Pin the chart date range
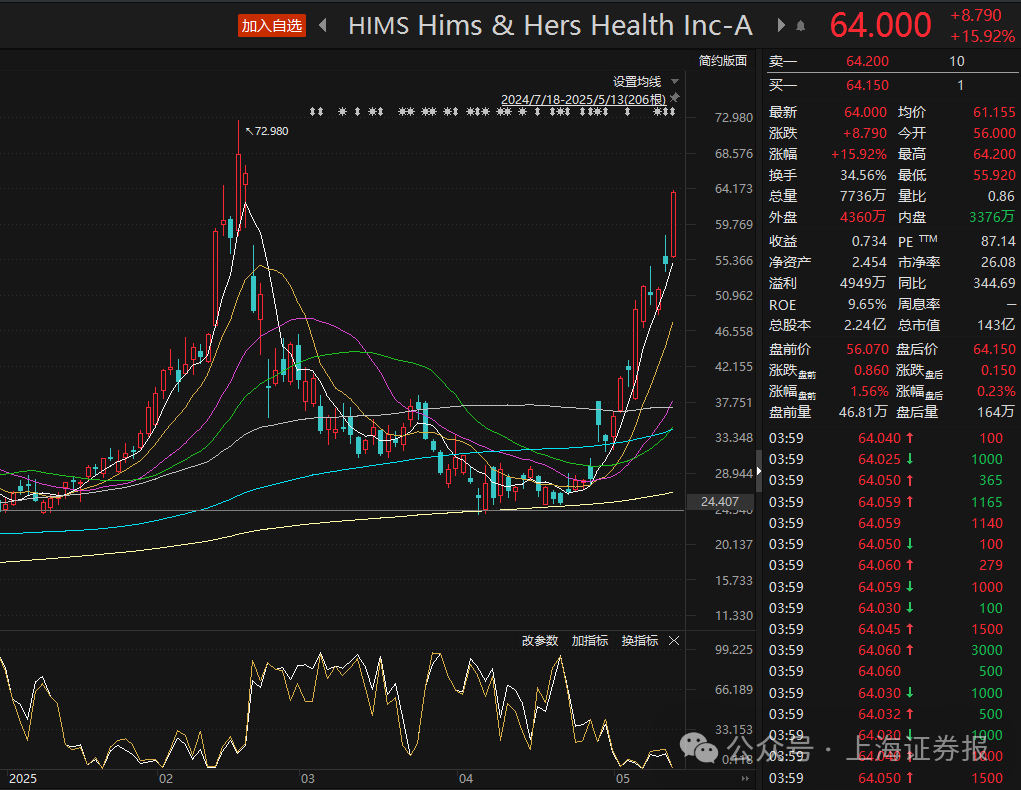Screen dimensions: 1021x790 point(674,99)
